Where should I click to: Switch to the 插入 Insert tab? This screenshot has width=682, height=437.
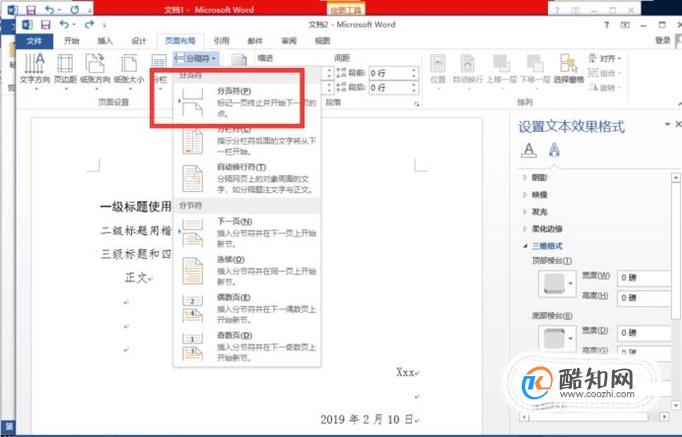(x=105, y=41)
